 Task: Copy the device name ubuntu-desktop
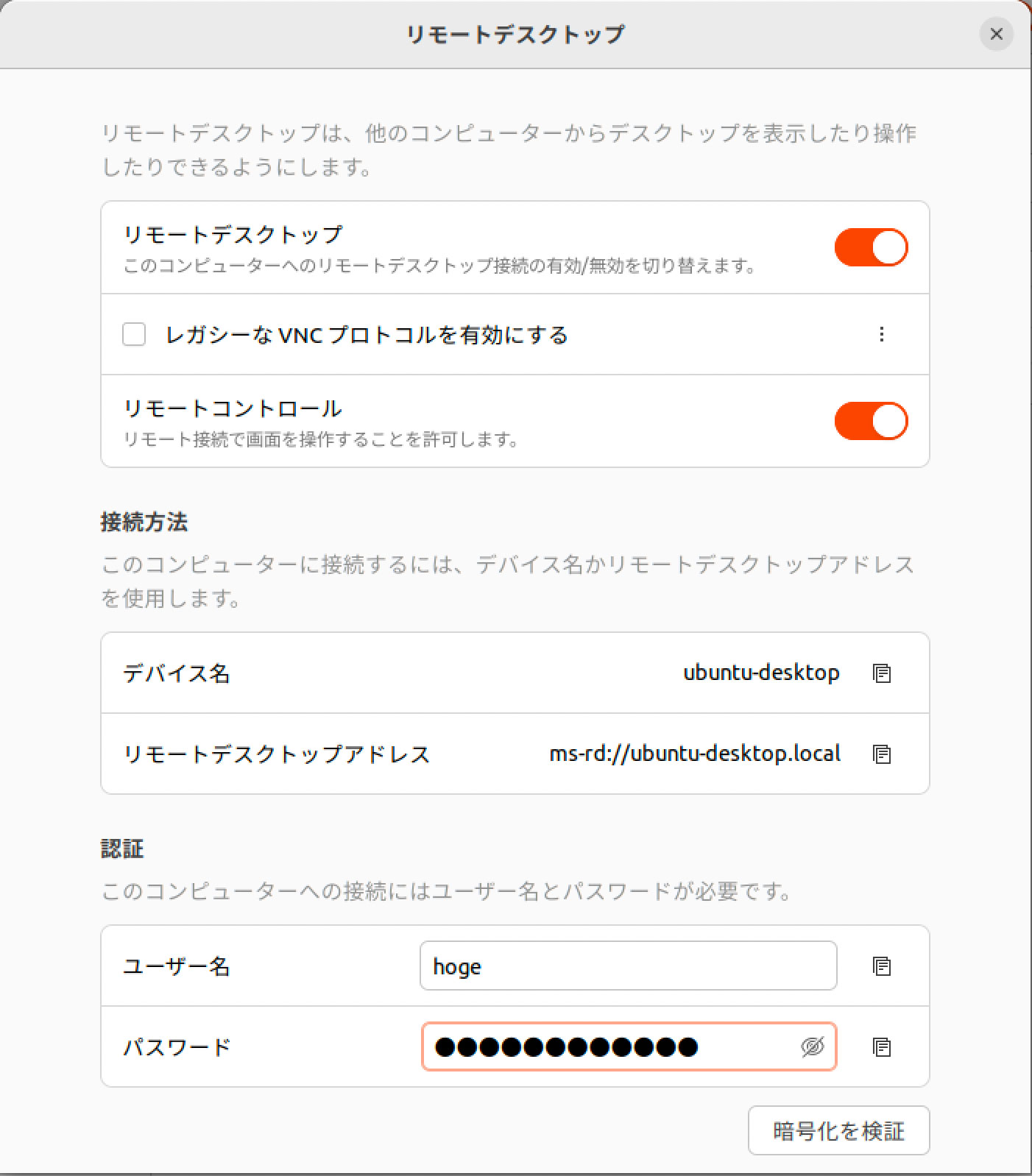coord(881,673)
